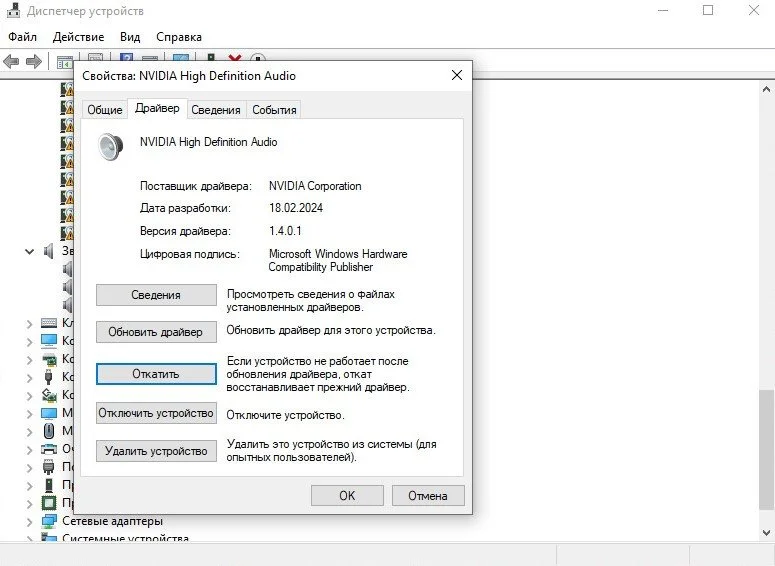Expand the ports connector category
The image size is (775, 566).
point(29,468)
